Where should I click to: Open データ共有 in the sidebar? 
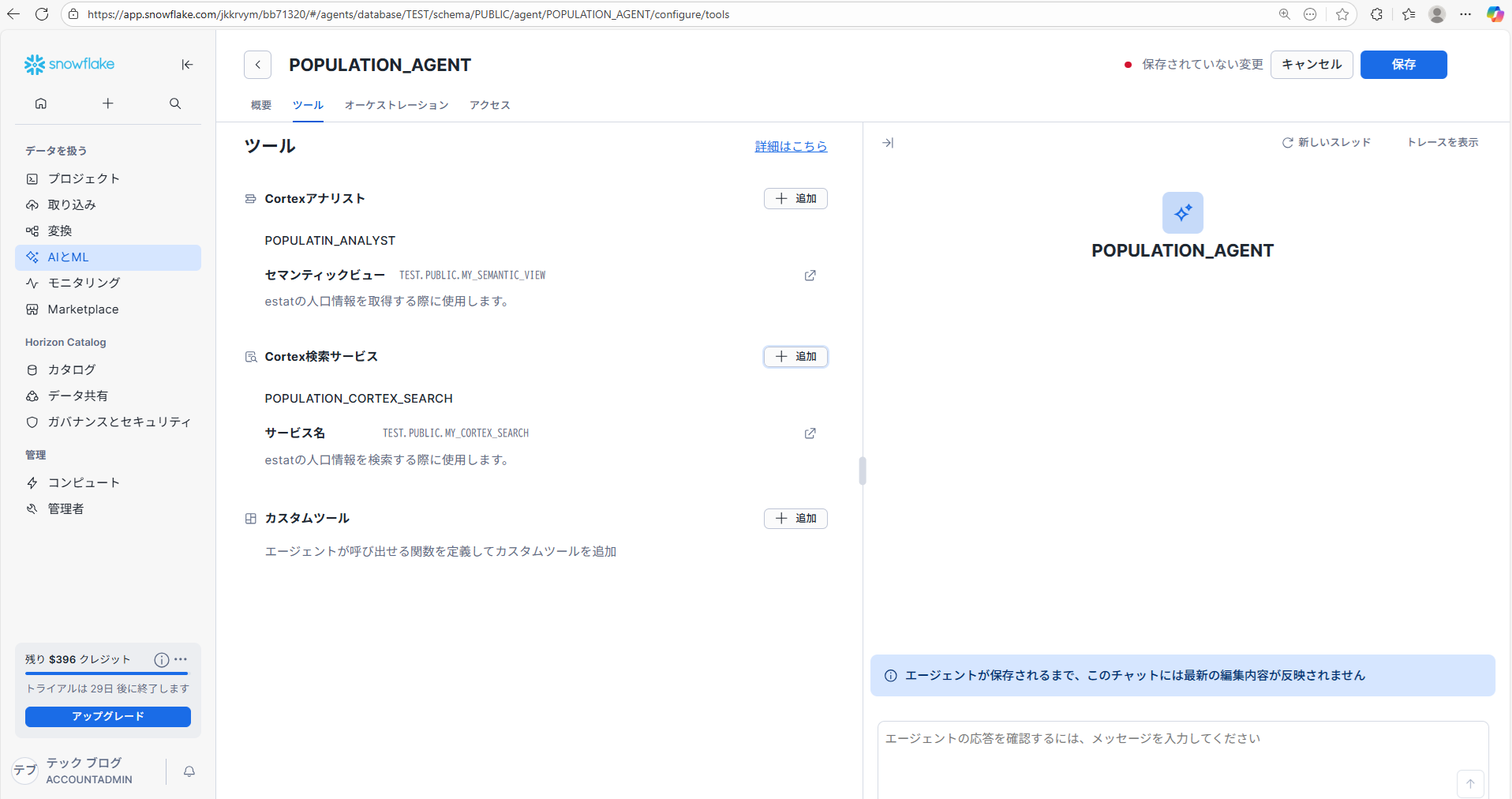click(x=108, y=396)
